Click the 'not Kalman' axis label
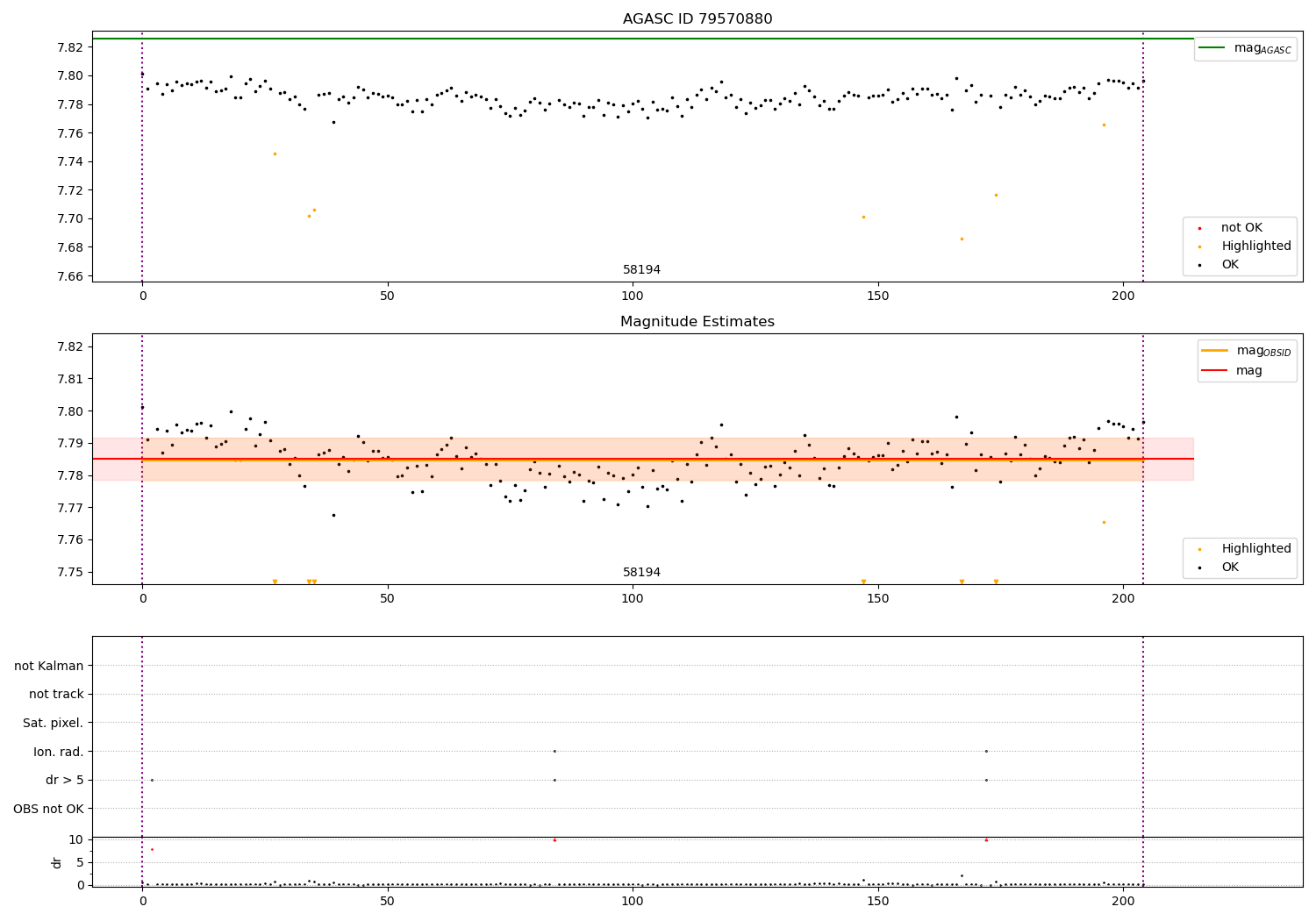The image size is (1316, 921). (49, 666)
